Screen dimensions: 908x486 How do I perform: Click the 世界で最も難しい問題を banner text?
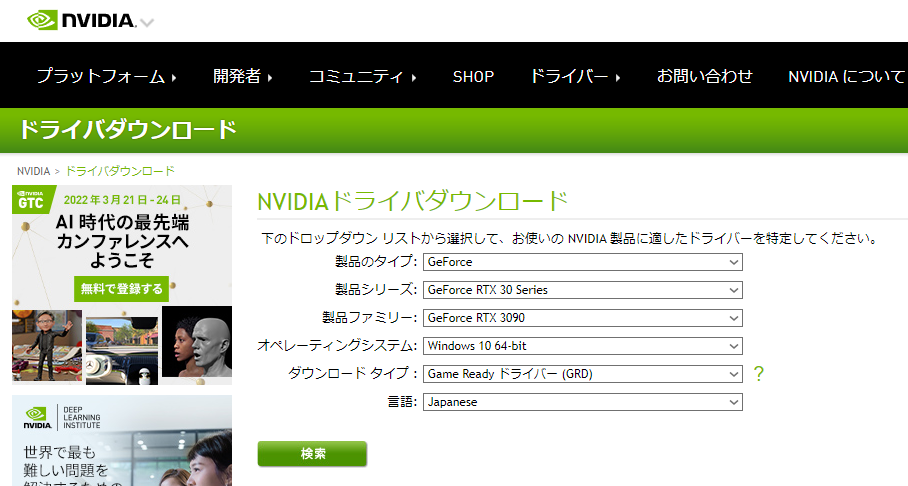pos(66,461)
